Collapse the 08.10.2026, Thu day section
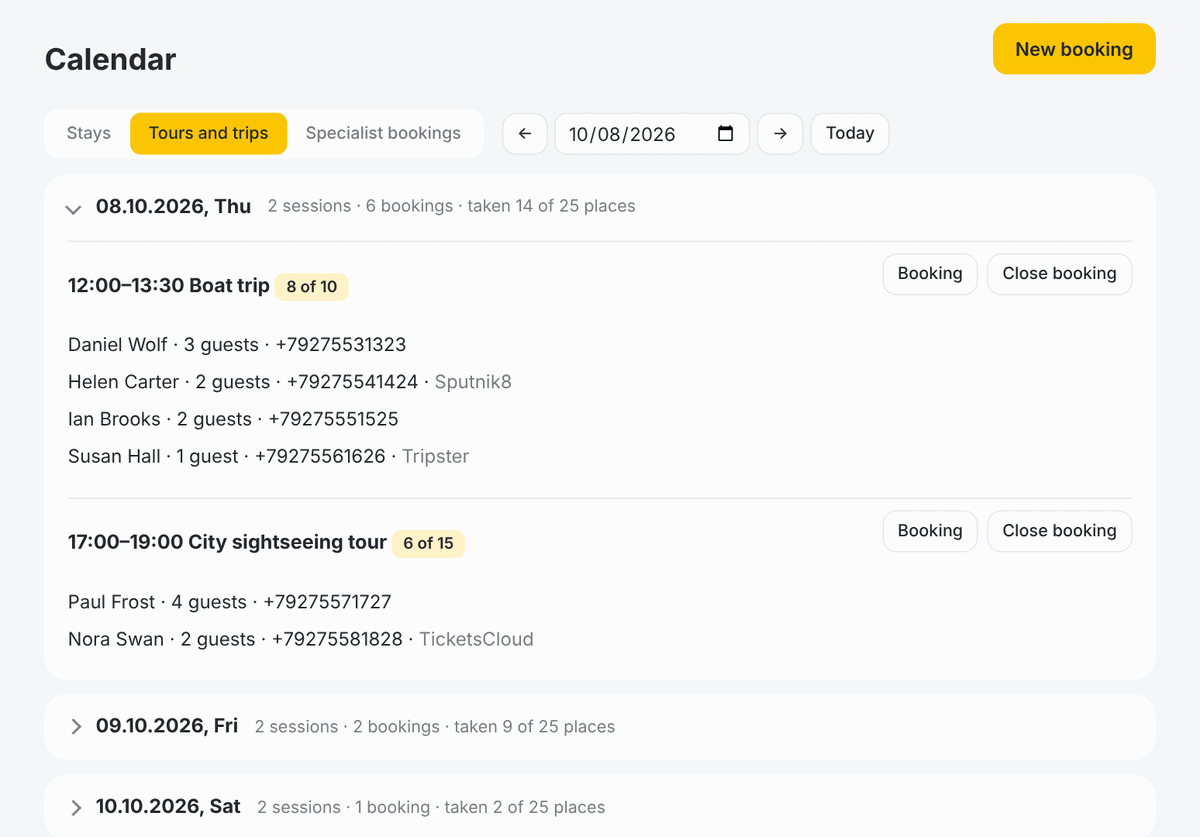The image size is (1200, 837). [x=73, y=208]
